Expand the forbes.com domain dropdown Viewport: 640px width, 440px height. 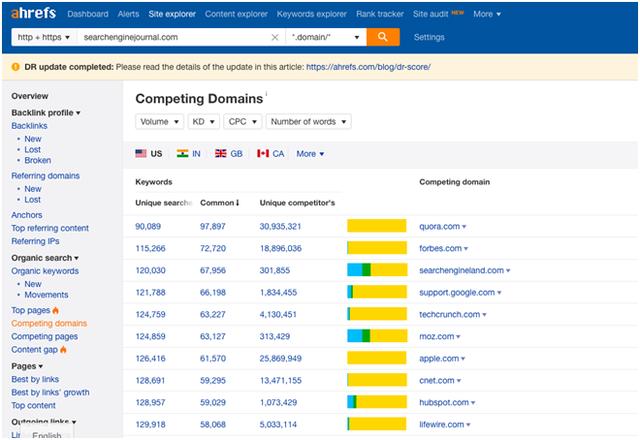[x=466, y=249]
